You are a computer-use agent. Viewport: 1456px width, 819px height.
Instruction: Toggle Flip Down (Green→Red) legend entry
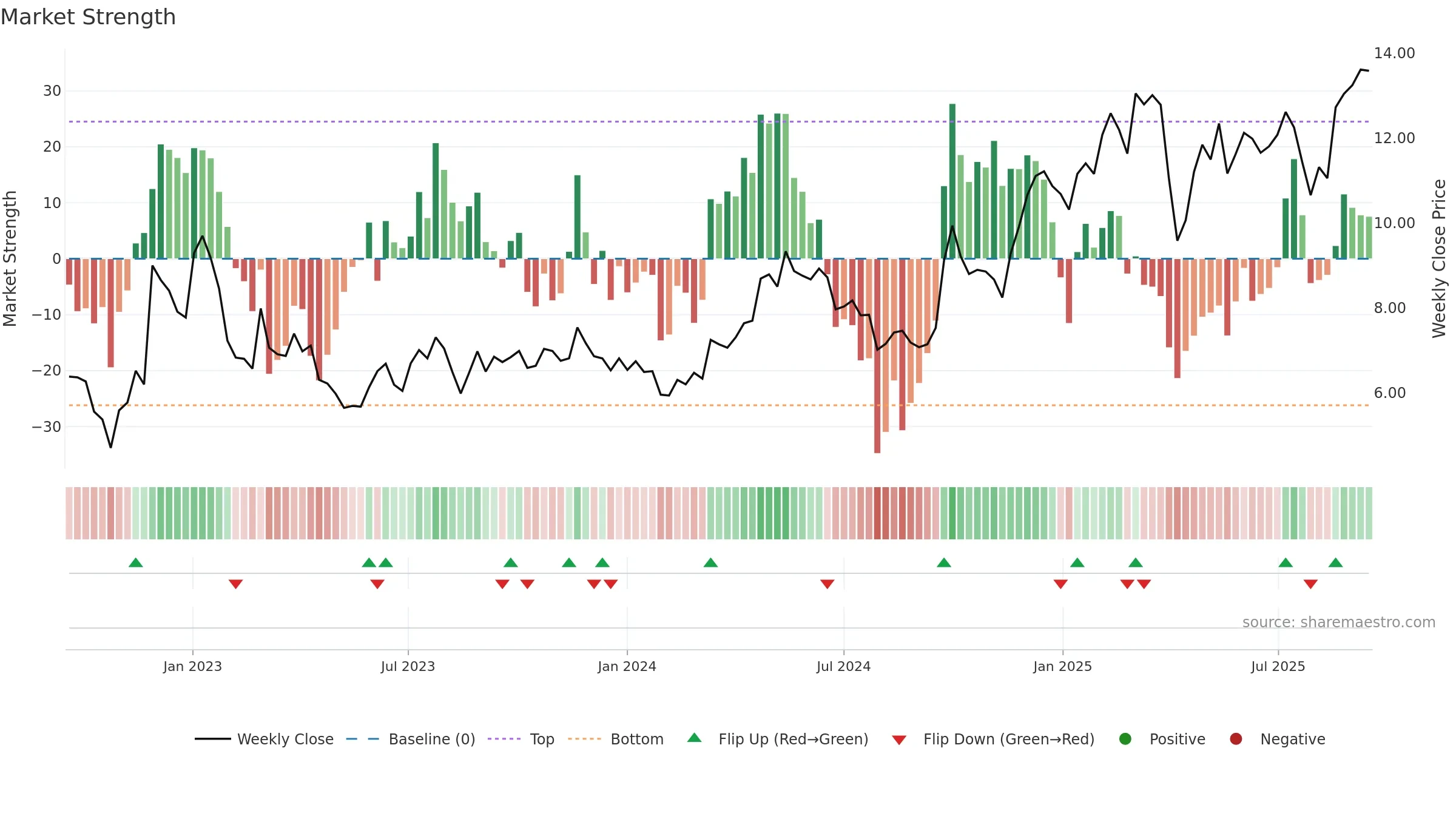click(993, 739)
